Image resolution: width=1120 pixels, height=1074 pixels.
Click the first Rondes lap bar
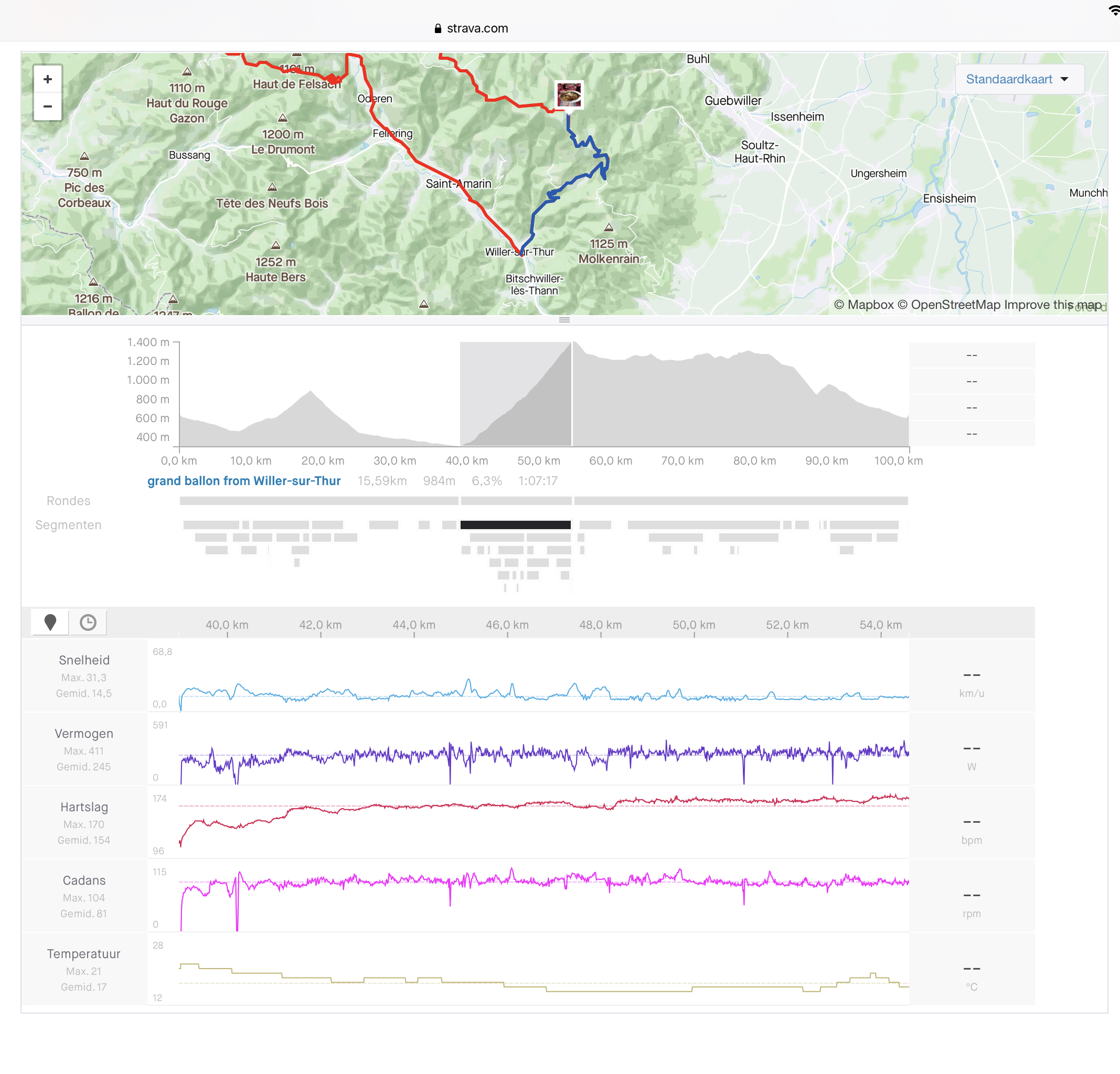pos(319,500)
